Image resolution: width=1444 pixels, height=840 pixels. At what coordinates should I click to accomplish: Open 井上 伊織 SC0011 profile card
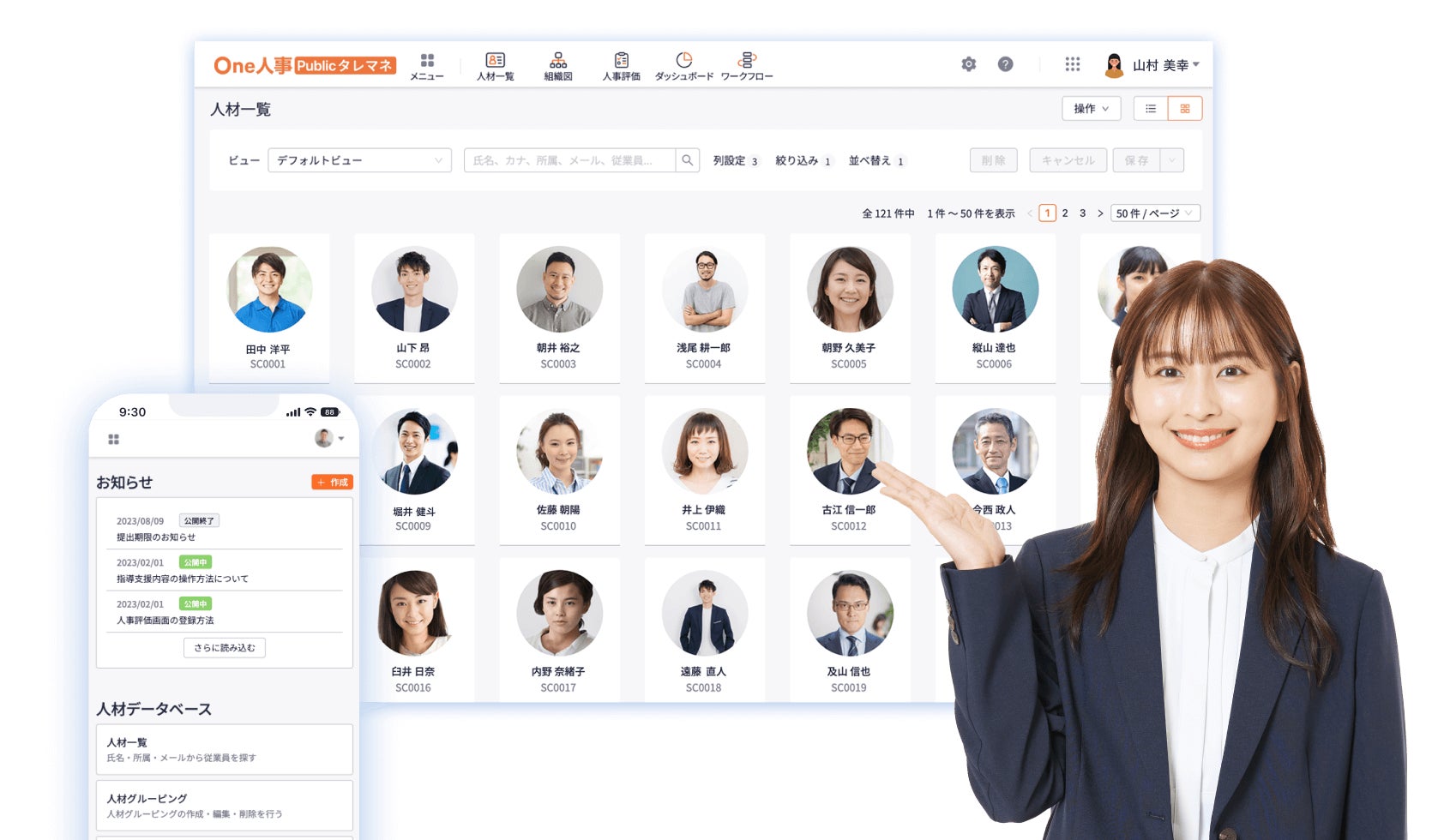[705, 470]
